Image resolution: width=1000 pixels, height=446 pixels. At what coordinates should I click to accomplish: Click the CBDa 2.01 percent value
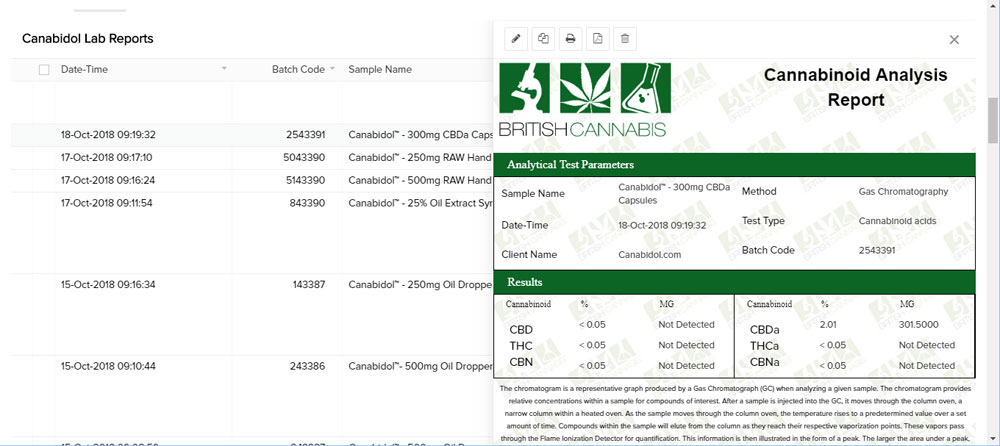point(828,325)
